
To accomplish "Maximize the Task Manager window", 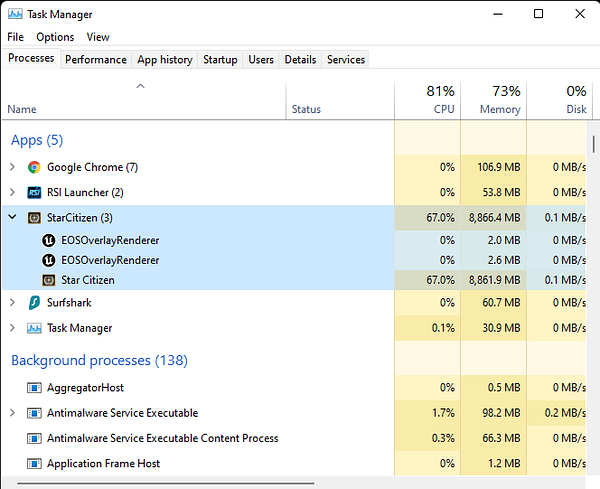I will pyautogui.click(x=538, y=14).
